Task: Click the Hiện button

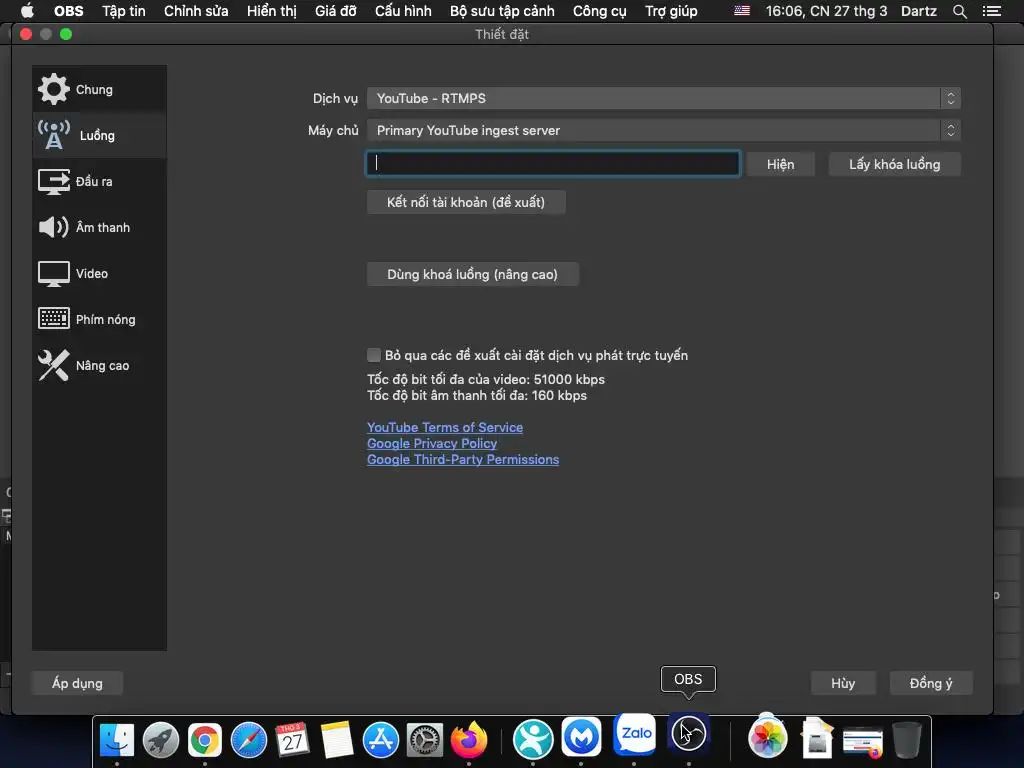Action: coord(780,164)
